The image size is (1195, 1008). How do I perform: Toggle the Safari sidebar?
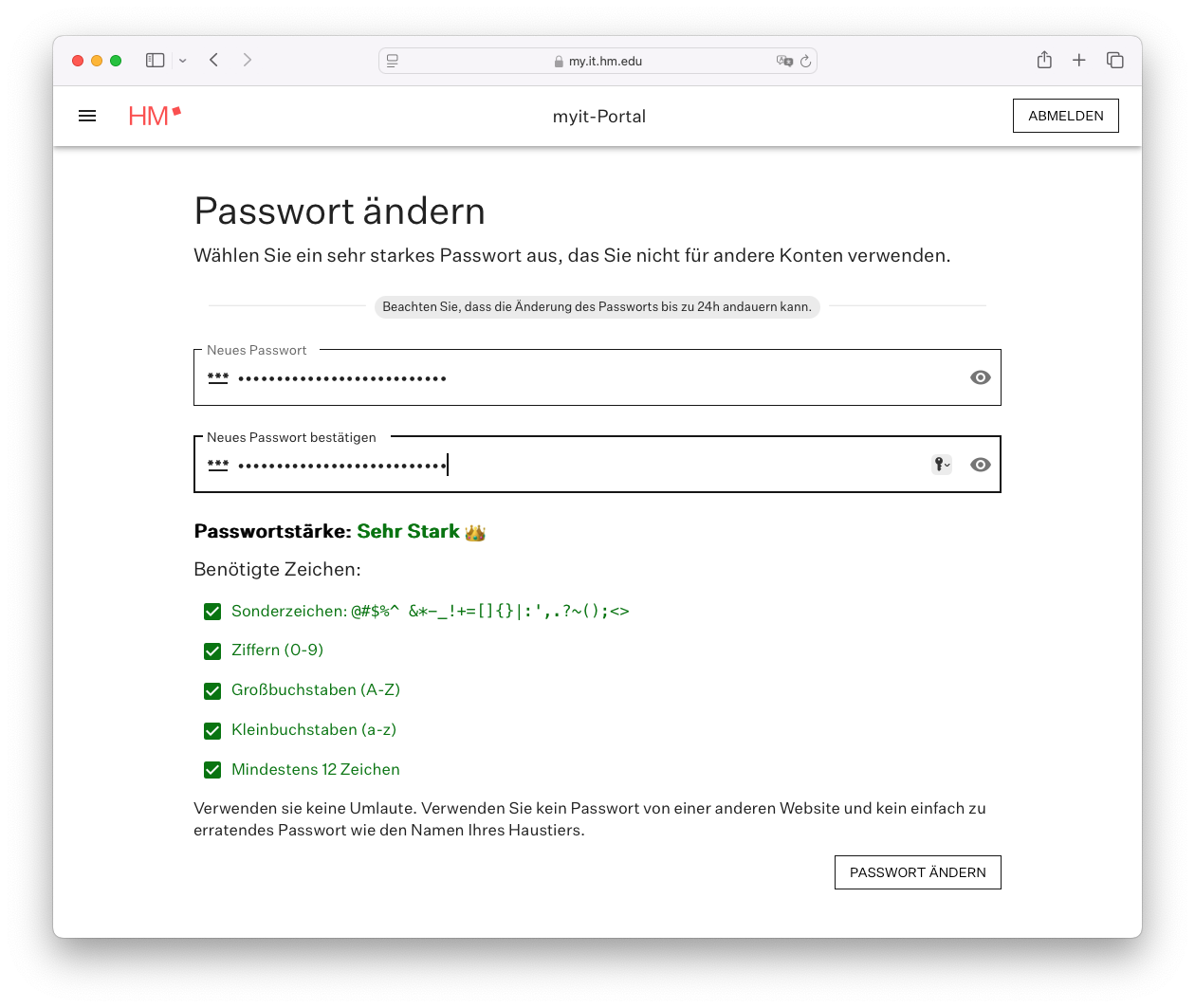pos(155,61)
